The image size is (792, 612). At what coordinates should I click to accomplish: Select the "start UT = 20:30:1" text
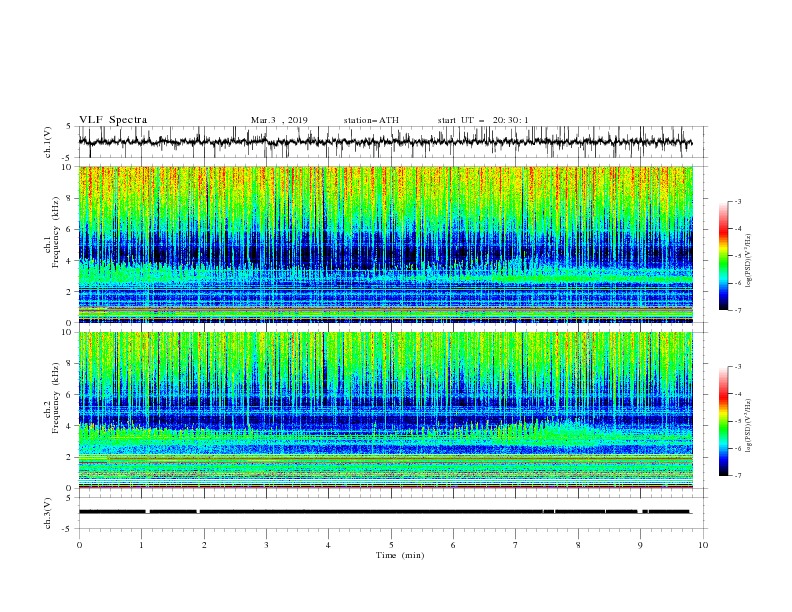pos(483,120)
